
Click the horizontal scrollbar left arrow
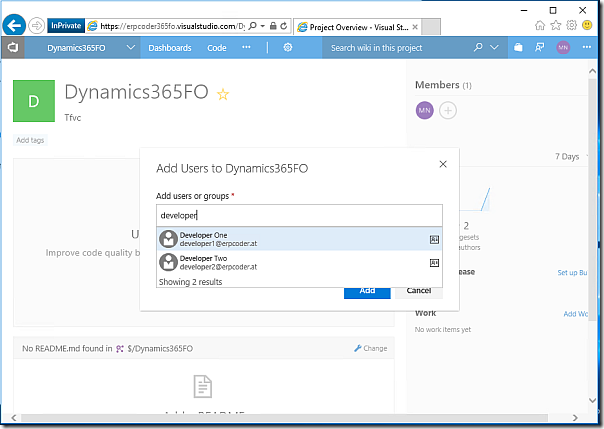coord(14,418)
